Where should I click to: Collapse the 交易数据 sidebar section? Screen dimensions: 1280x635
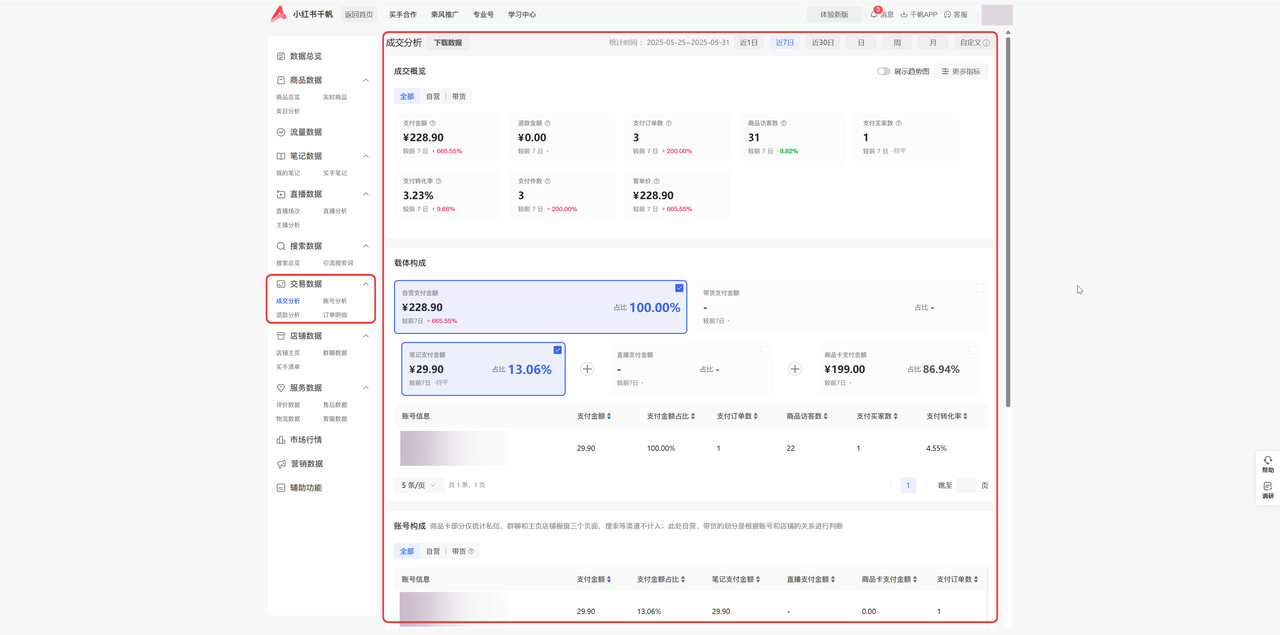[366, 284]
